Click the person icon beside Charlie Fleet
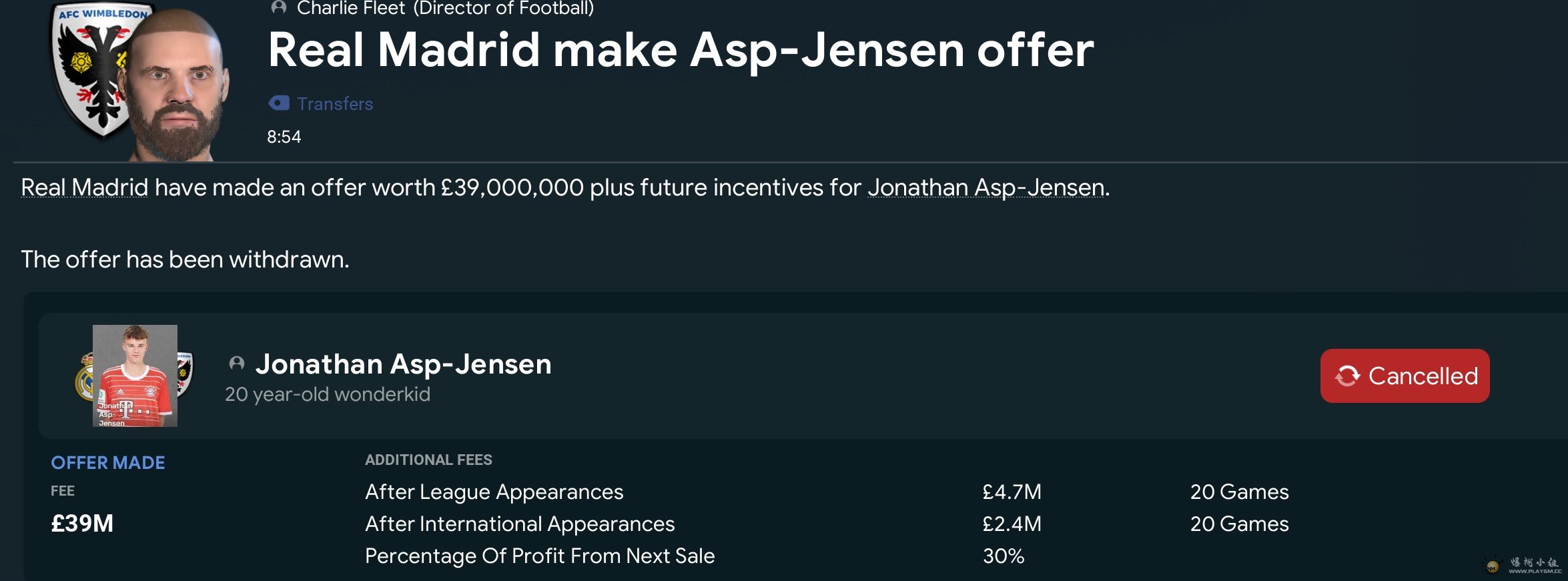The image size is (1568, 581). [279, 8]
